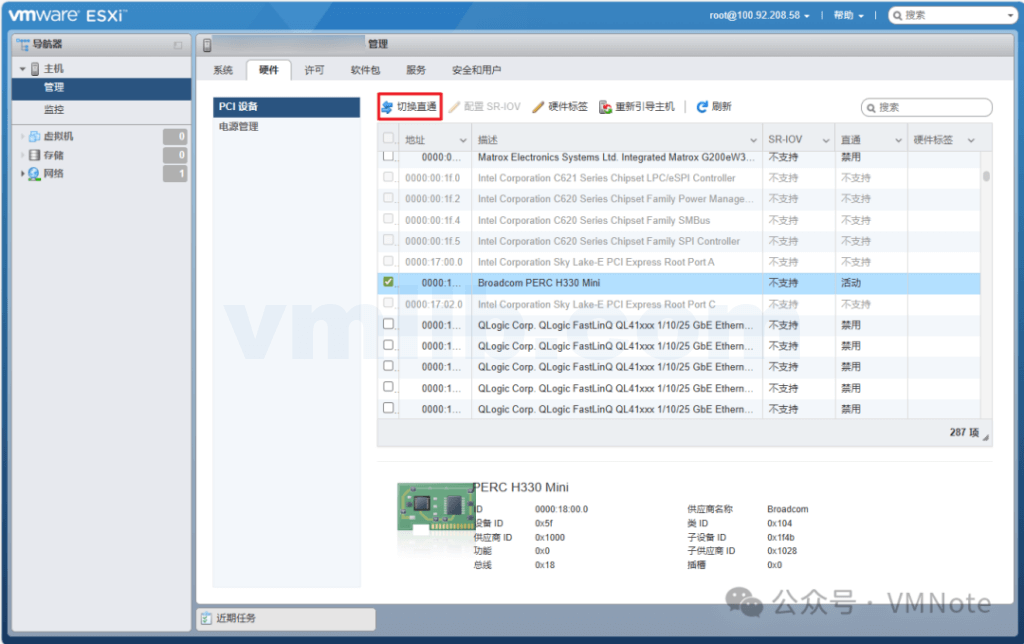Viewport: 1024px width, 644px height.
Task: Check the Matrox Electronics device checkbox
Action: click(x=388, y=157)
